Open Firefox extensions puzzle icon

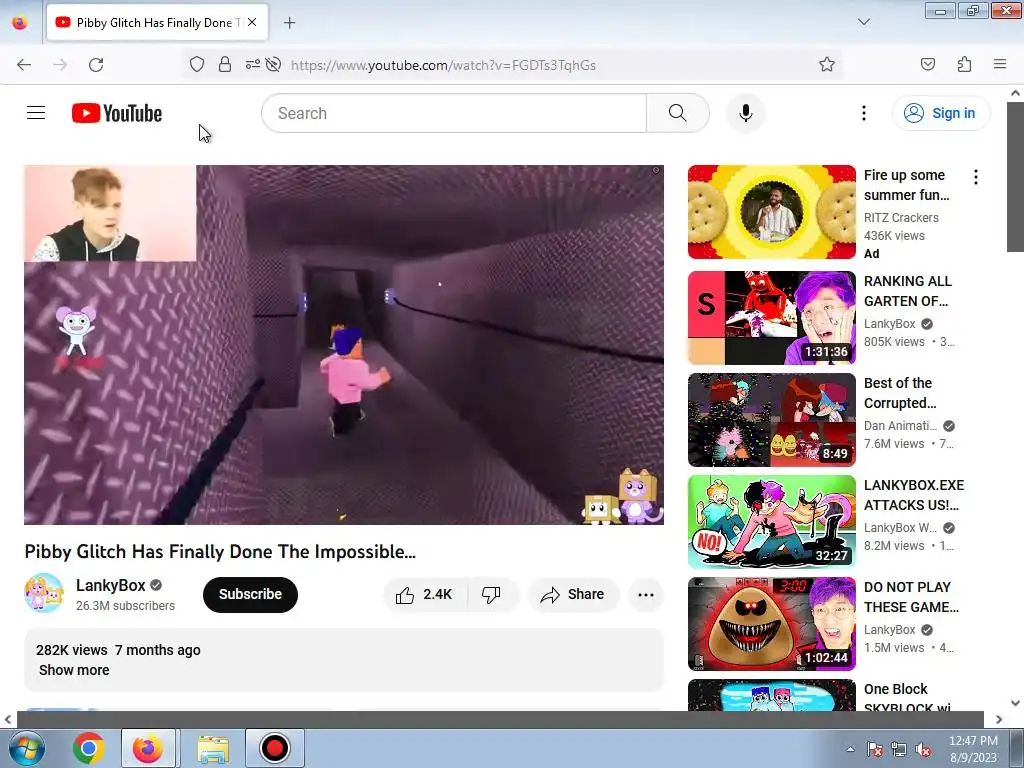(964, 65)
